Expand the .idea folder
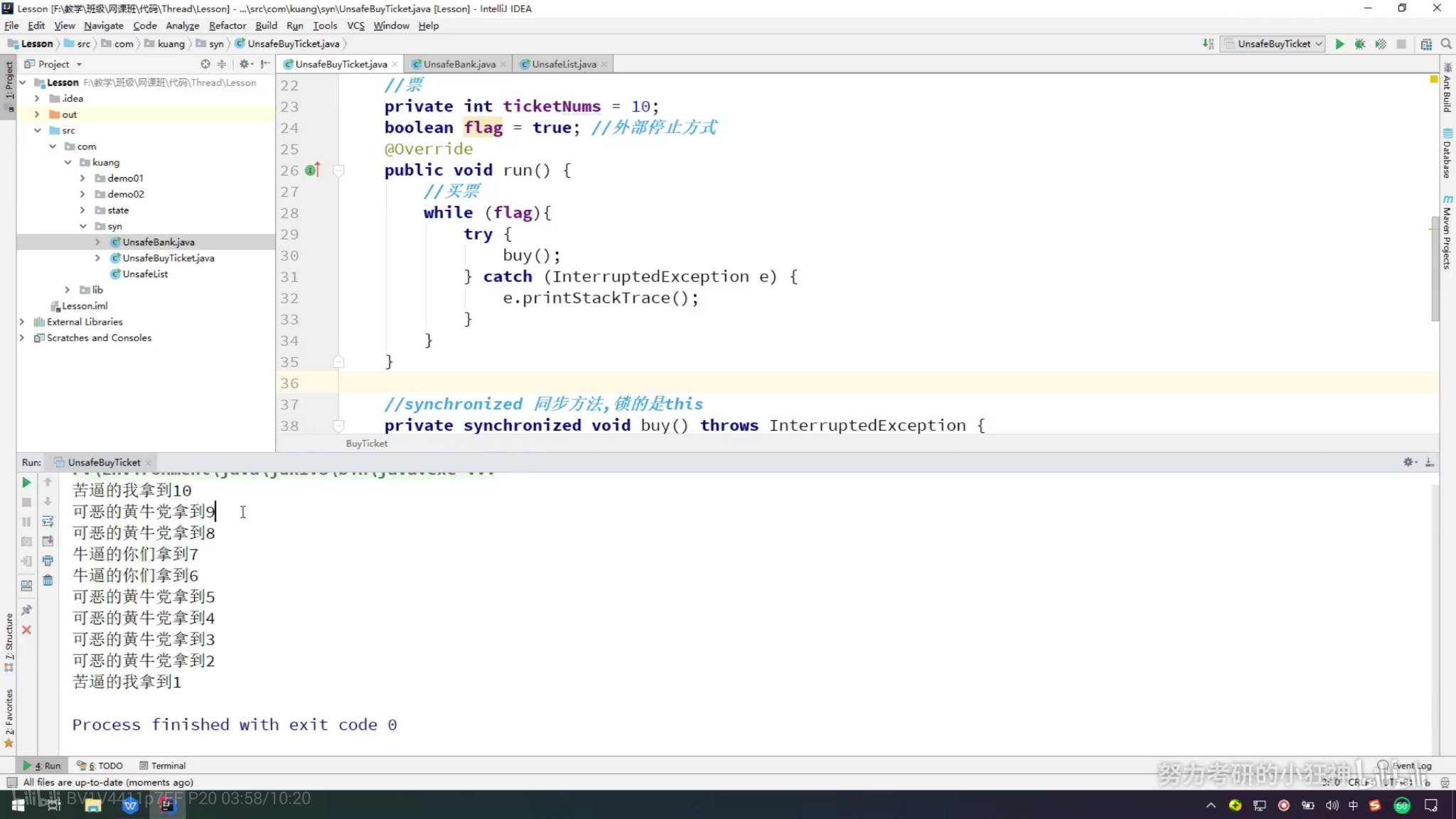Screen dimensions: 1456x819 37,99
